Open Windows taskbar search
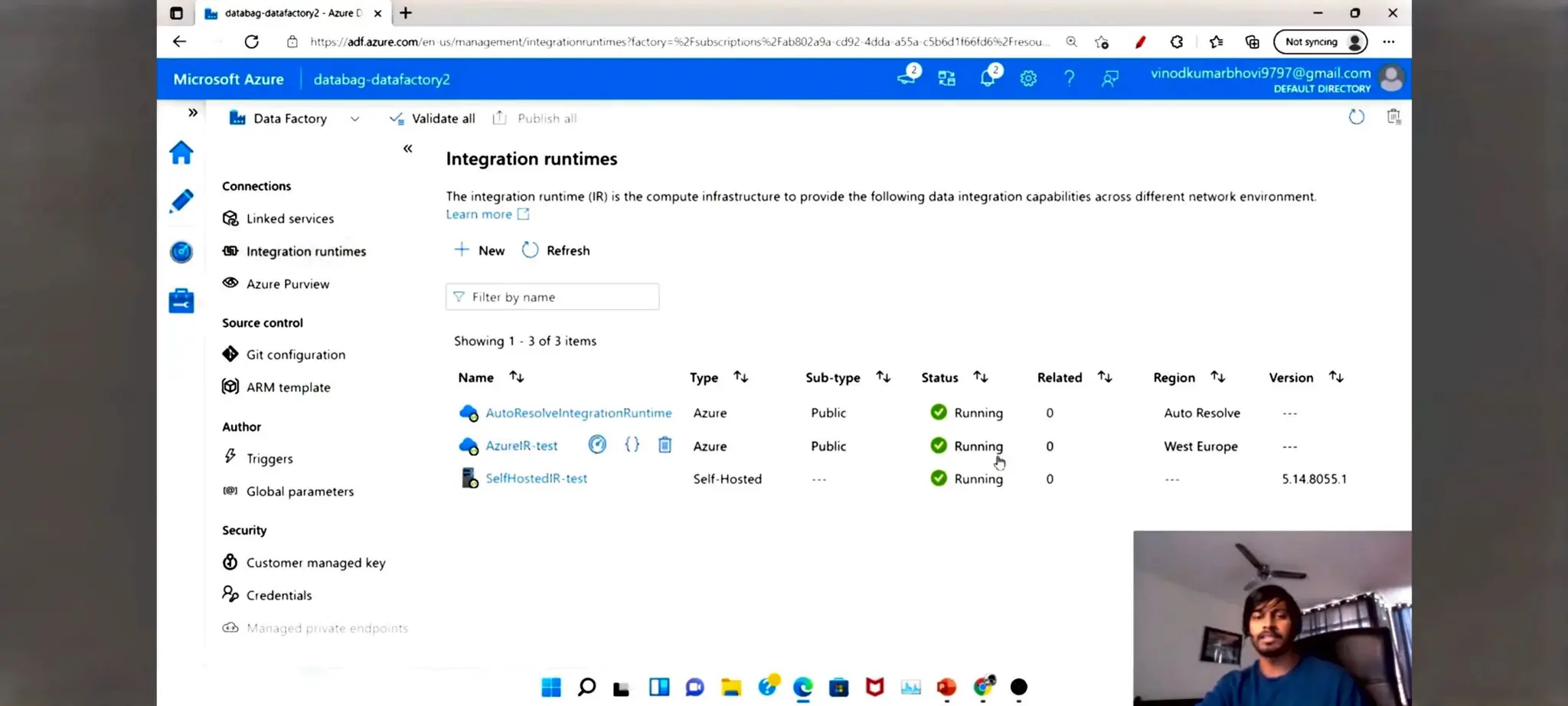The height and width of the screenshot is (706, 1568). pos(586,688)
